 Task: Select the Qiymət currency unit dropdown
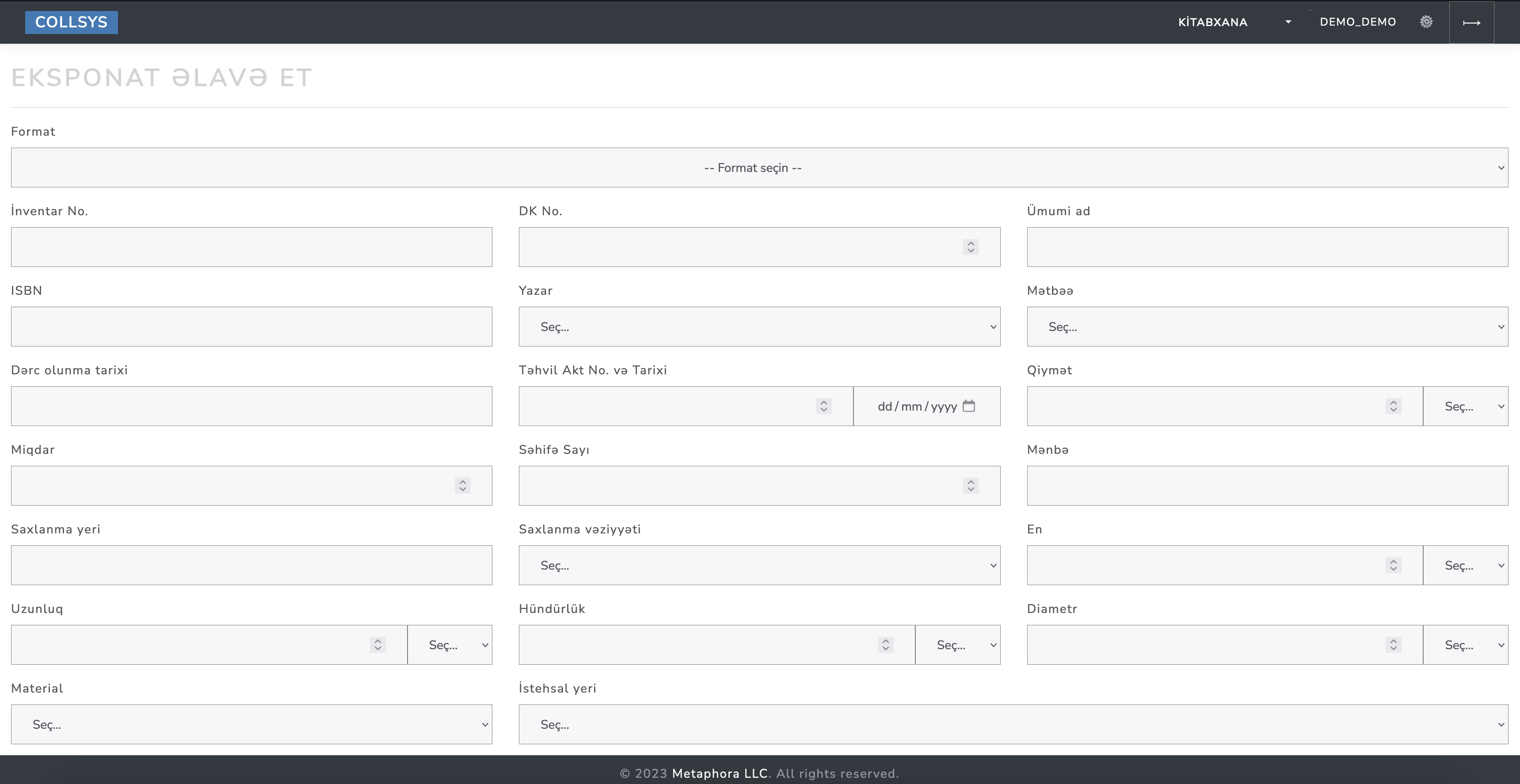pos(1465,406)
